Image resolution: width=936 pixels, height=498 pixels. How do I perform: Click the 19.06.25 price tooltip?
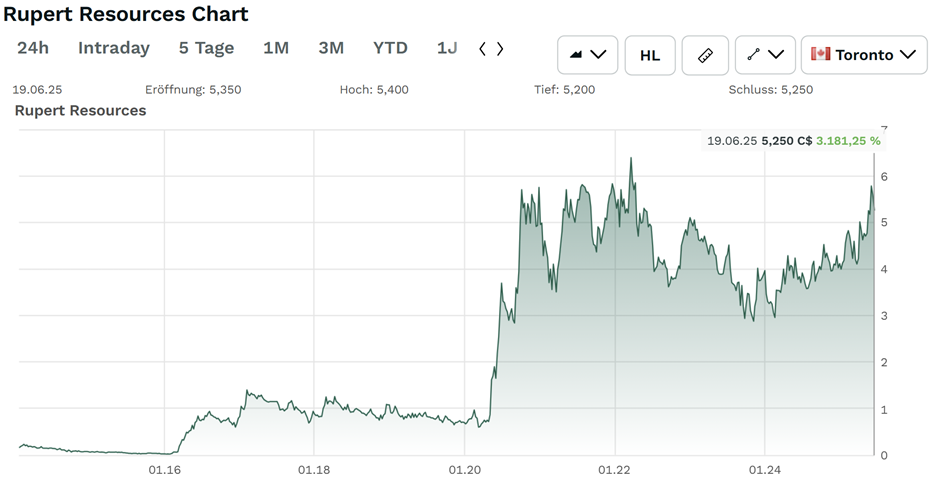[x=793, y=141]
